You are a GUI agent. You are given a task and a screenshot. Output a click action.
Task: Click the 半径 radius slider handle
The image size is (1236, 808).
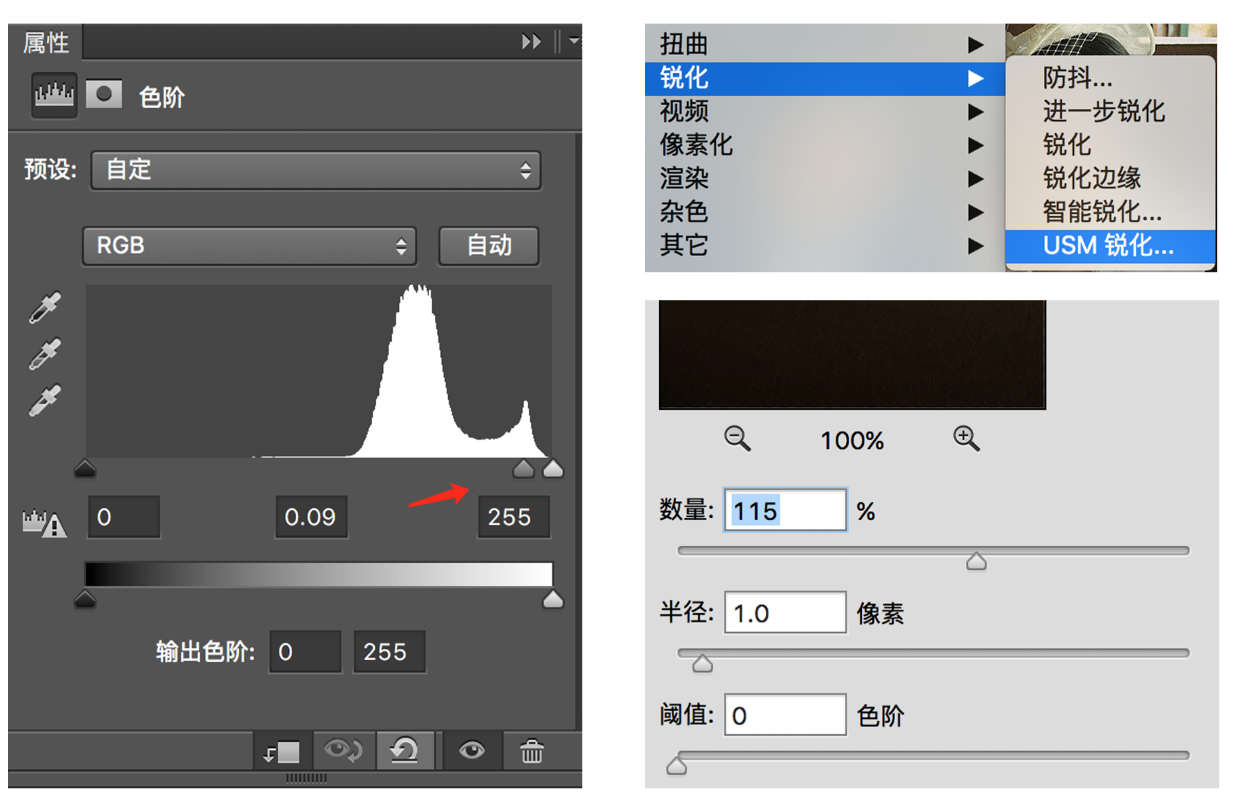[x=702, y=663]
